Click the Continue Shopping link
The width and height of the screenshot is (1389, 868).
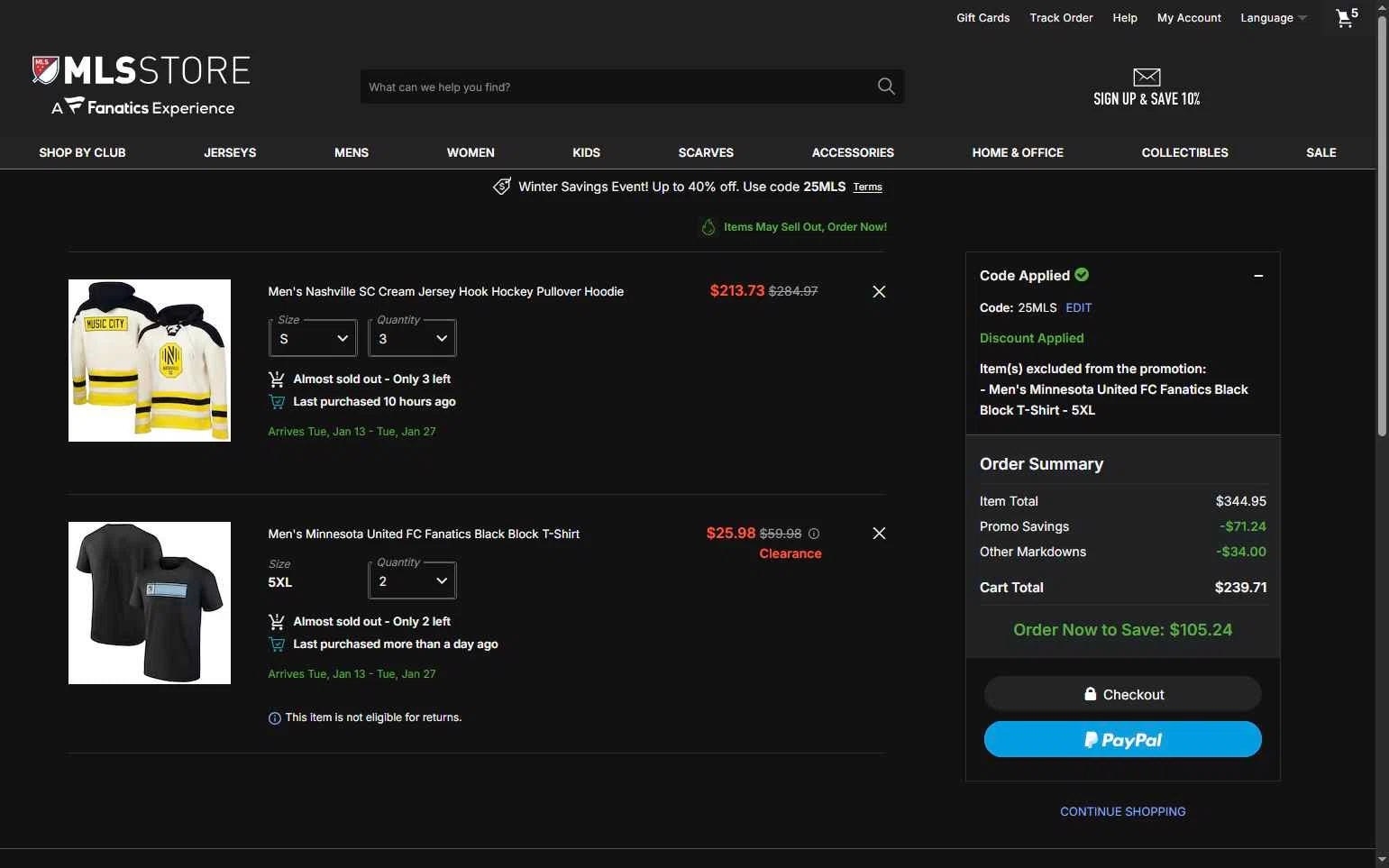1123,811
